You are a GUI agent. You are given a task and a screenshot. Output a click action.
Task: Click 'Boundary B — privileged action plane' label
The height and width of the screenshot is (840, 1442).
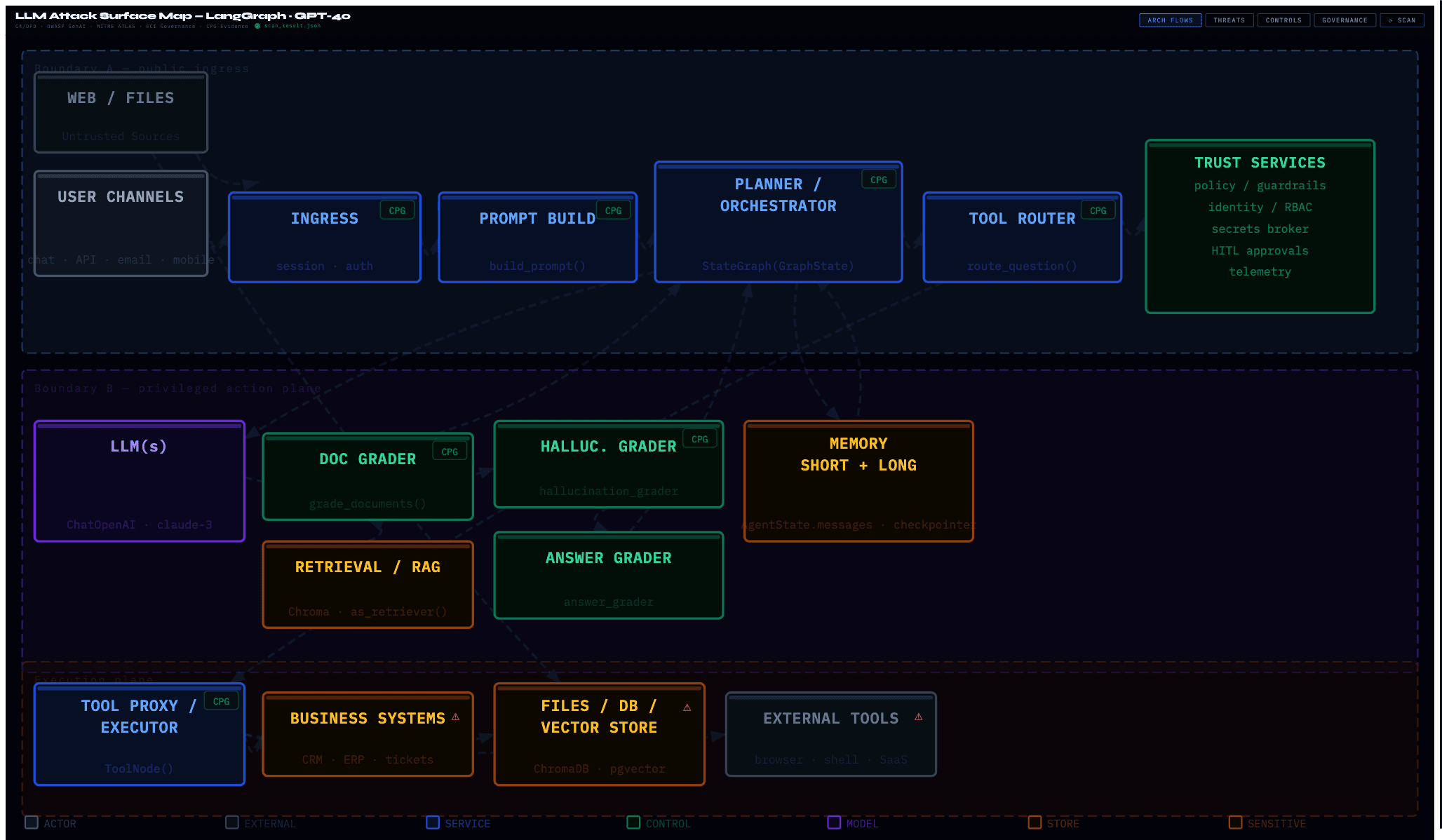(177, 388)
